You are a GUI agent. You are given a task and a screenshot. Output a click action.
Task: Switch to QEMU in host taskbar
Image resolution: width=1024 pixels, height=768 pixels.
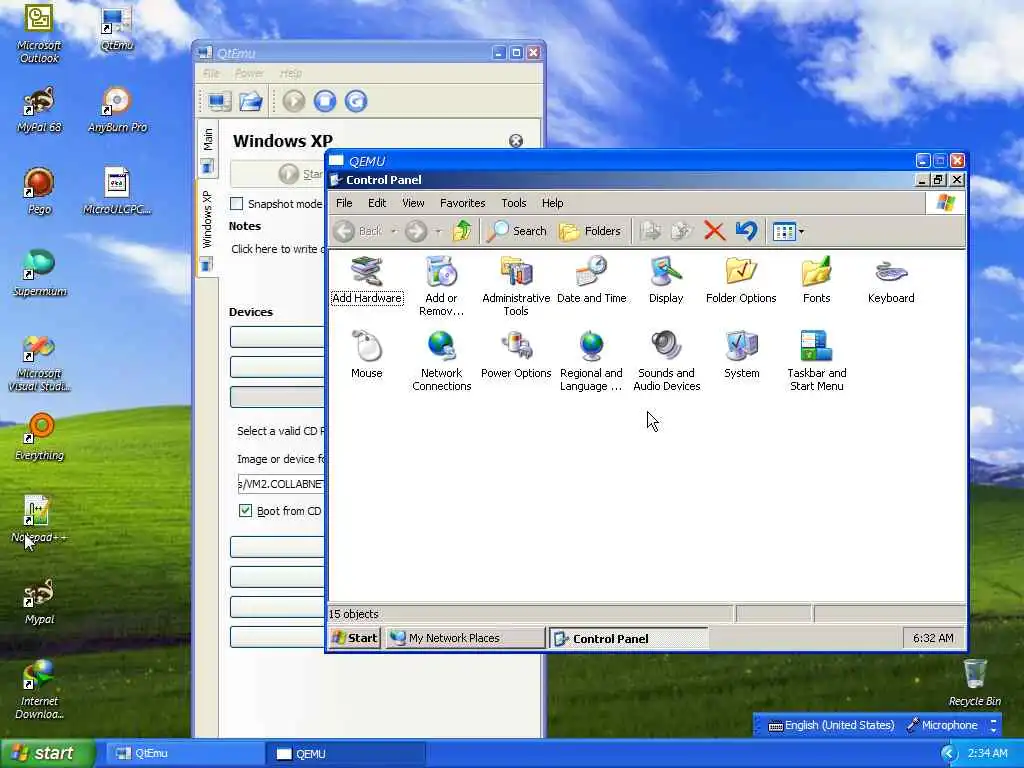coord(345,754)
